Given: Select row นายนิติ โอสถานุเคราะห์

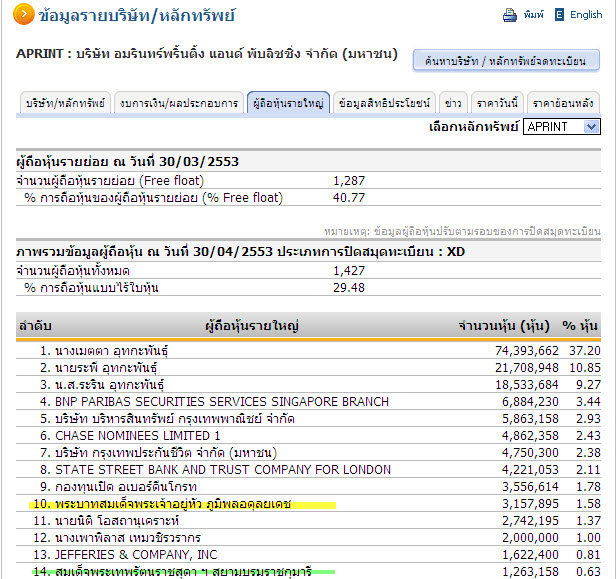Looking at the screenshot, I should [x=308, y=520].
